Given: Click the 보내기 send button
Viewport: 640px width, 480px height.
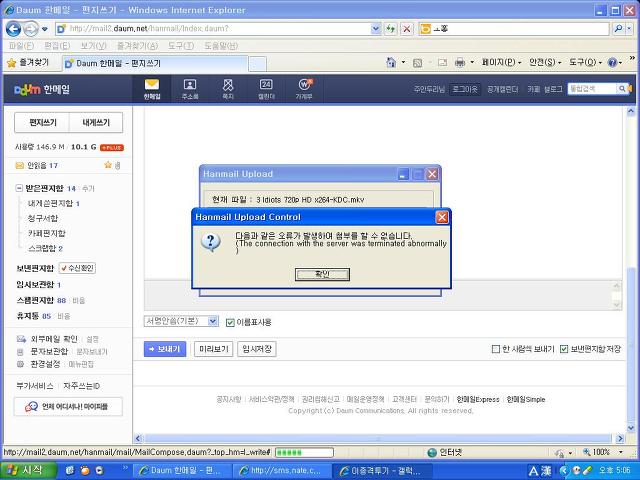Looking at the screenshot, I should (165, 349).
